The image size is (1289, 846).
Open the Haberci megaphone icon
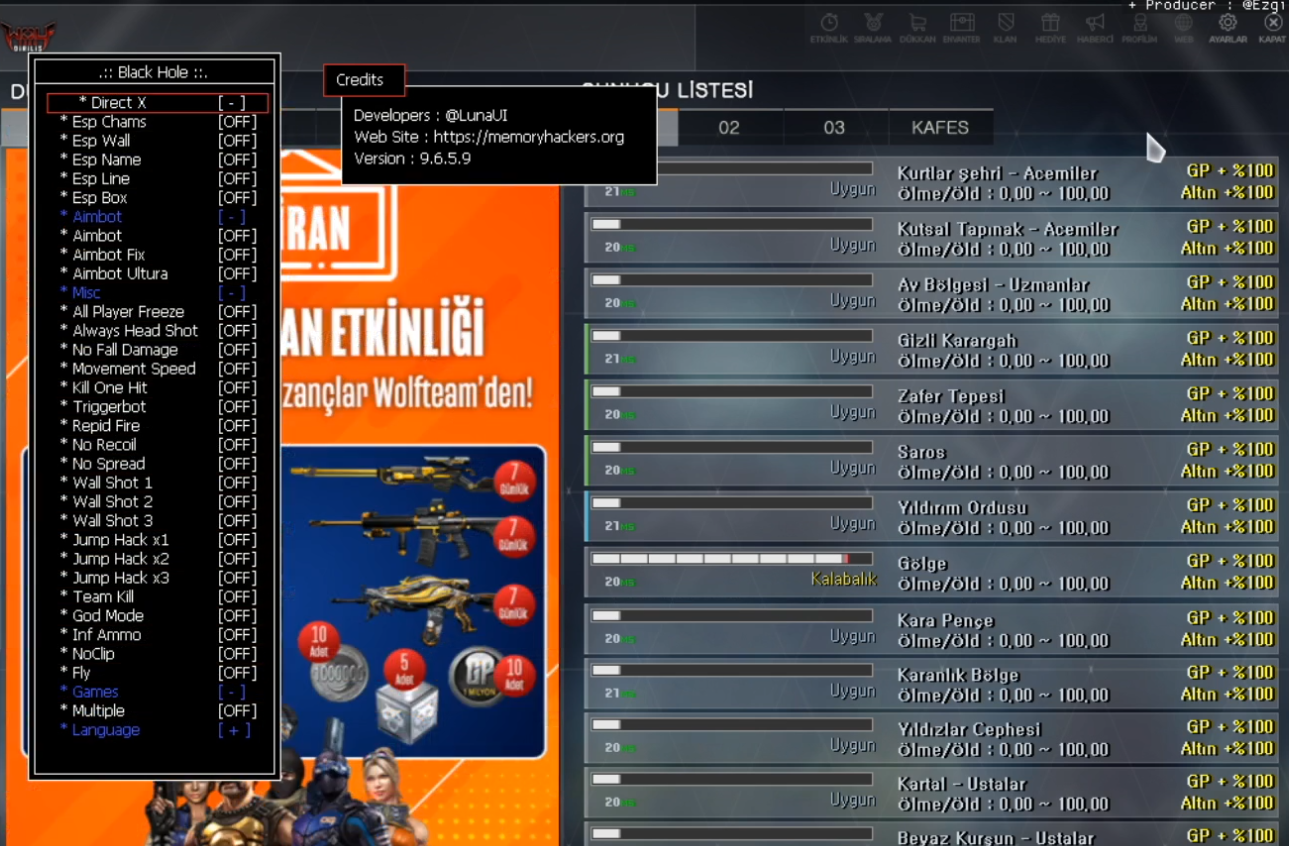1095,25
